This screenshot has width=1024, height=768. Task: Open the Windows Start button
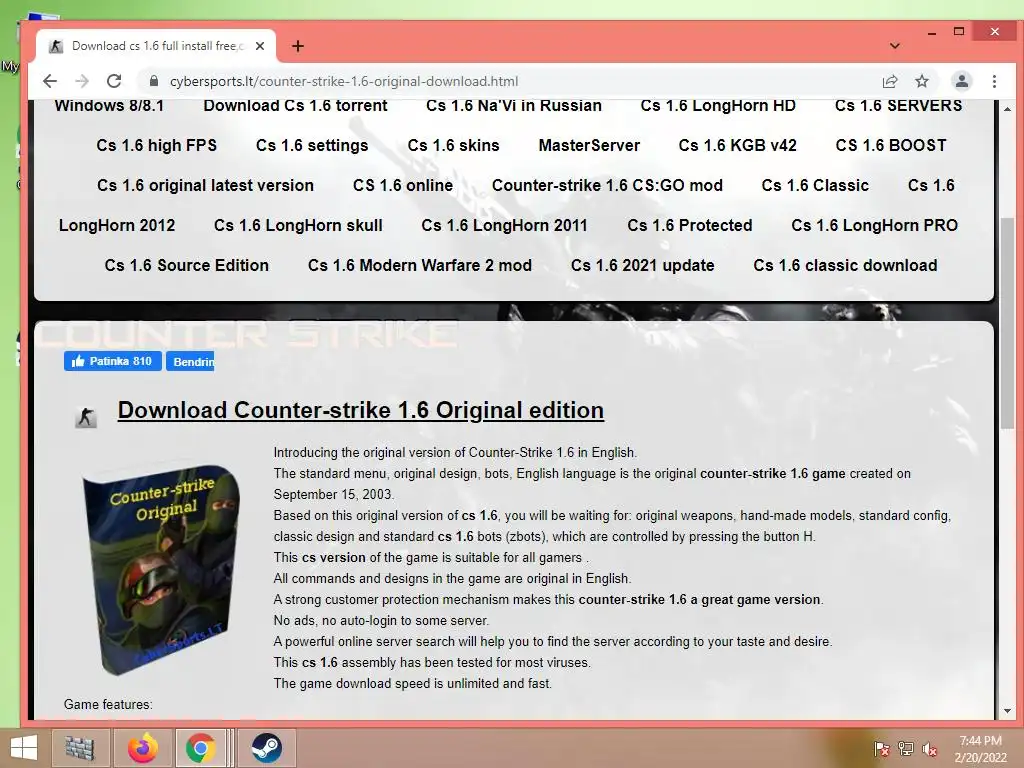click(24, 748)
